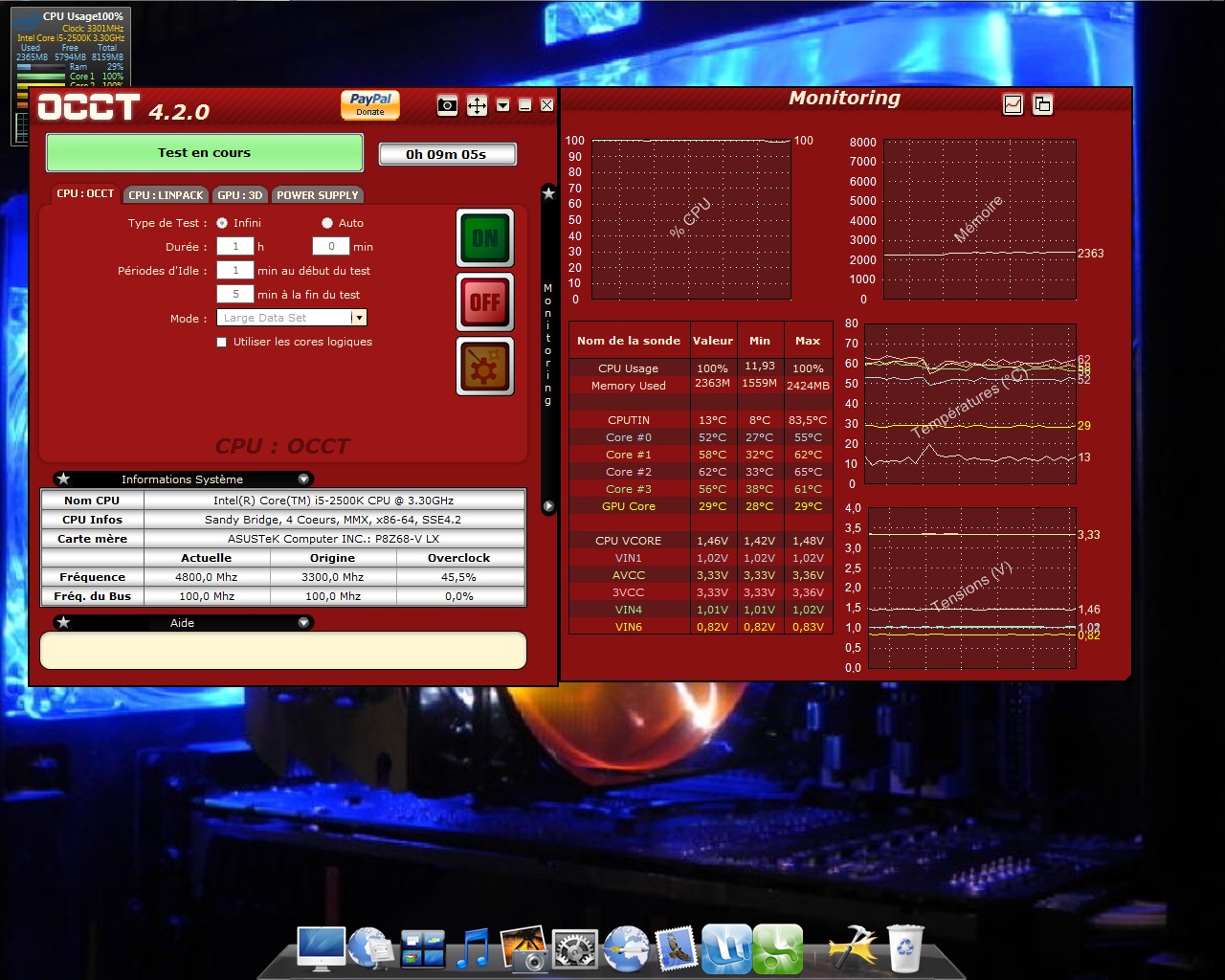
Task: Open the POWER SUPPLY tab
Action: (x=317, y=195)
